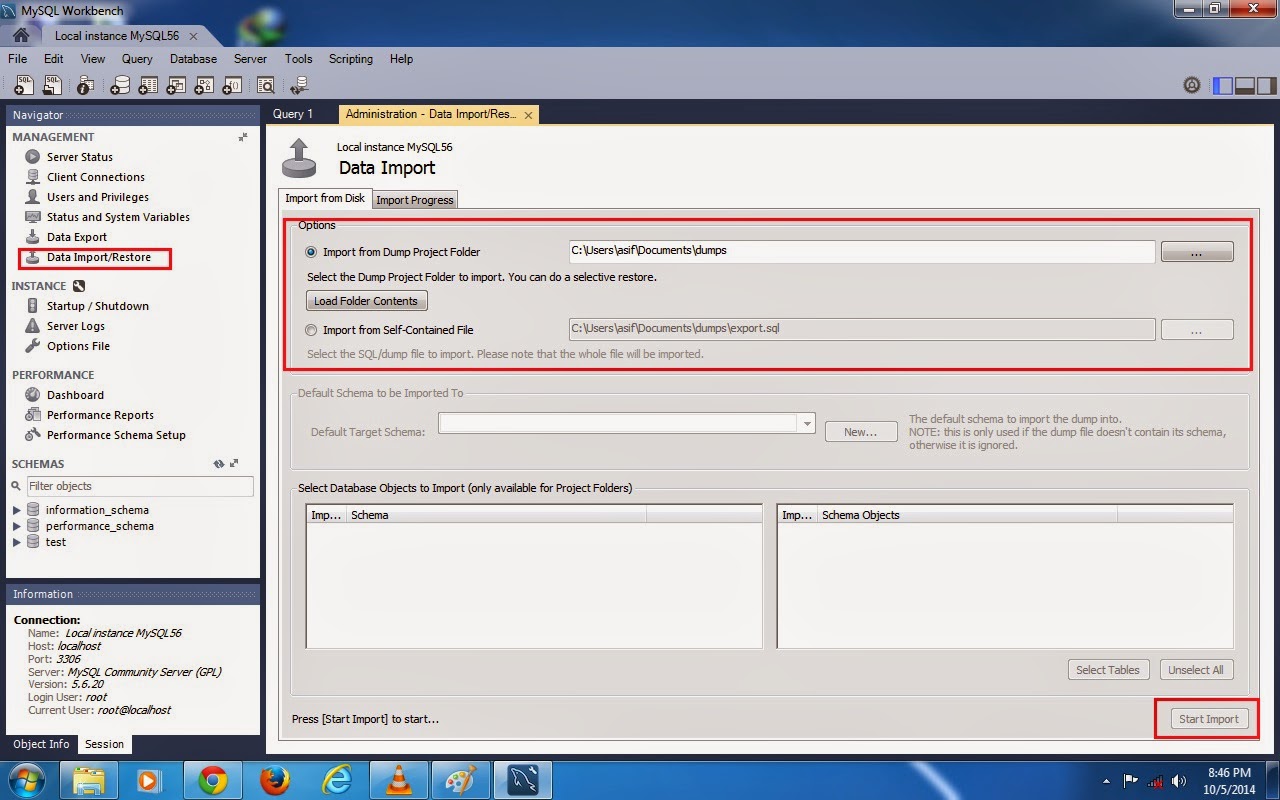Open the Scripting menu
Image resolution: width=1280 pixels, height=800 pixels.
point(351,59)
